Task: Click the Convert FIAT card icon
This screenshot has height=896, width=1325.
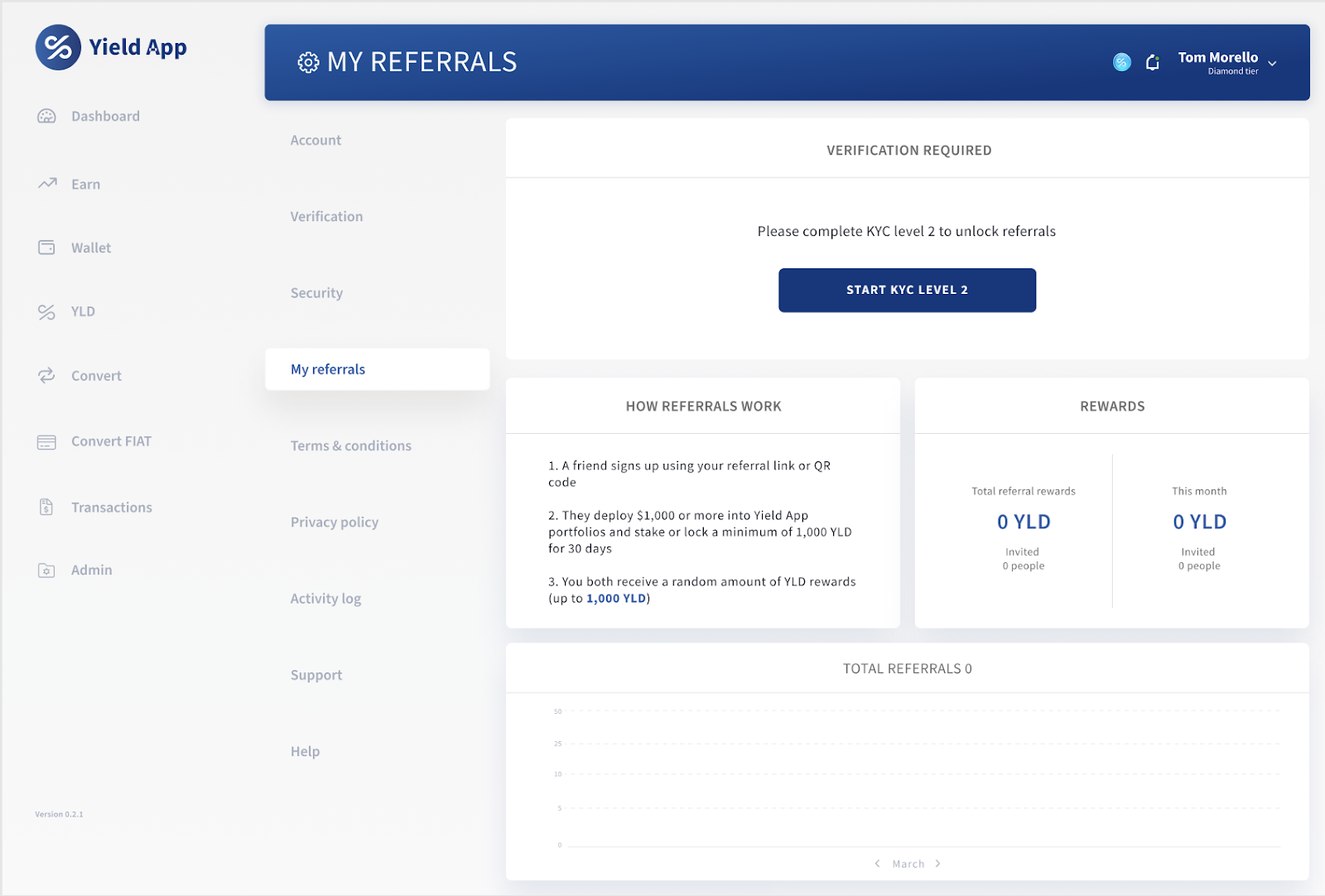Action: pyautogui.click(x=46, y=442)
